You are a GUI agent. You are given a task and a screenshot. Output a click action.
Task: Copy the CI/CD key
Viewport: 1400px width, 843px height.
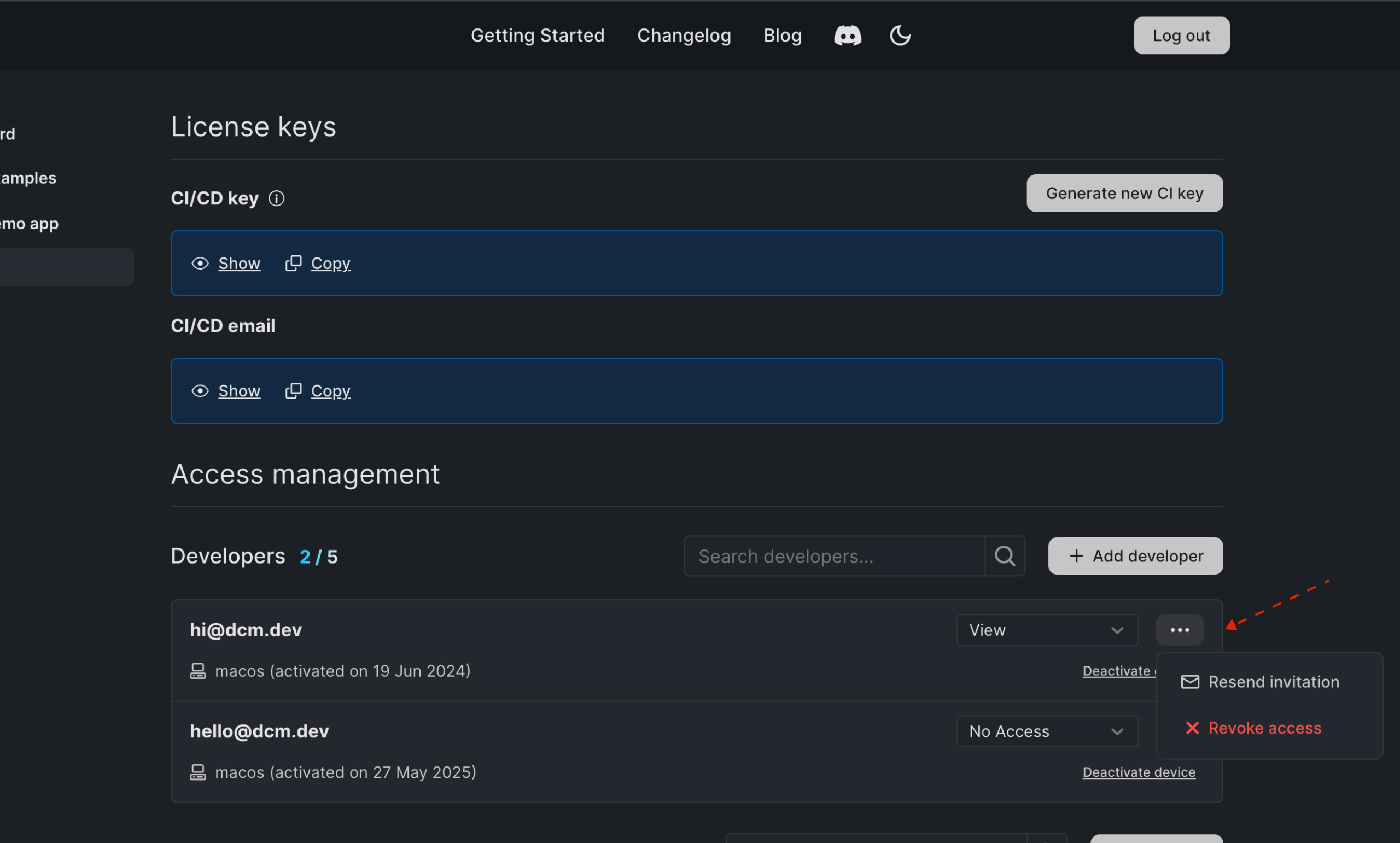click(x=330, y=264)
